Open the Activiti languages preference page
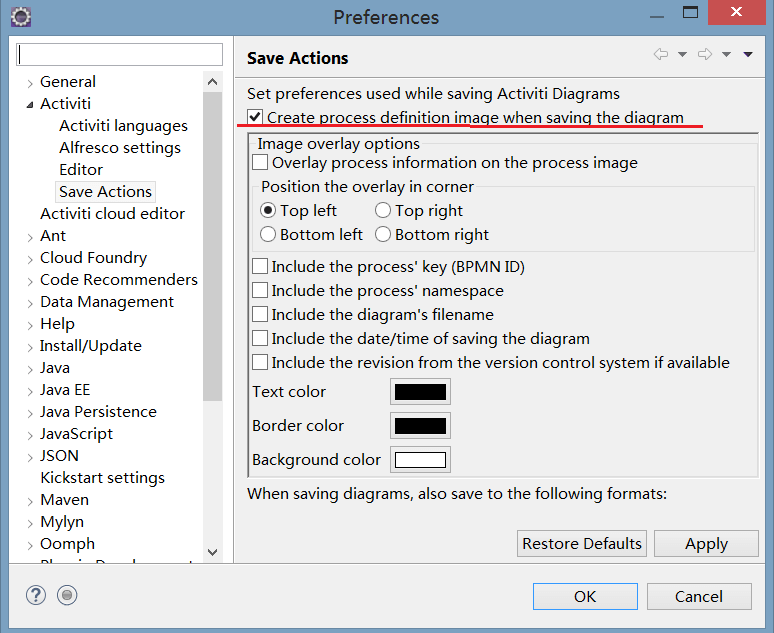This screenshot has height=633, width=774. tap(123, 126)
